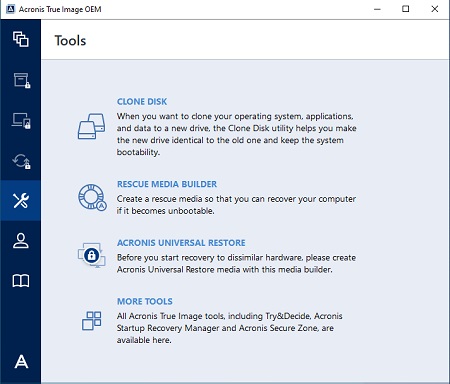The height and width of the screenshot is (384, 450).
Task: Click the 'All Acronis True Image tools' description
Action: pos(229,328)
